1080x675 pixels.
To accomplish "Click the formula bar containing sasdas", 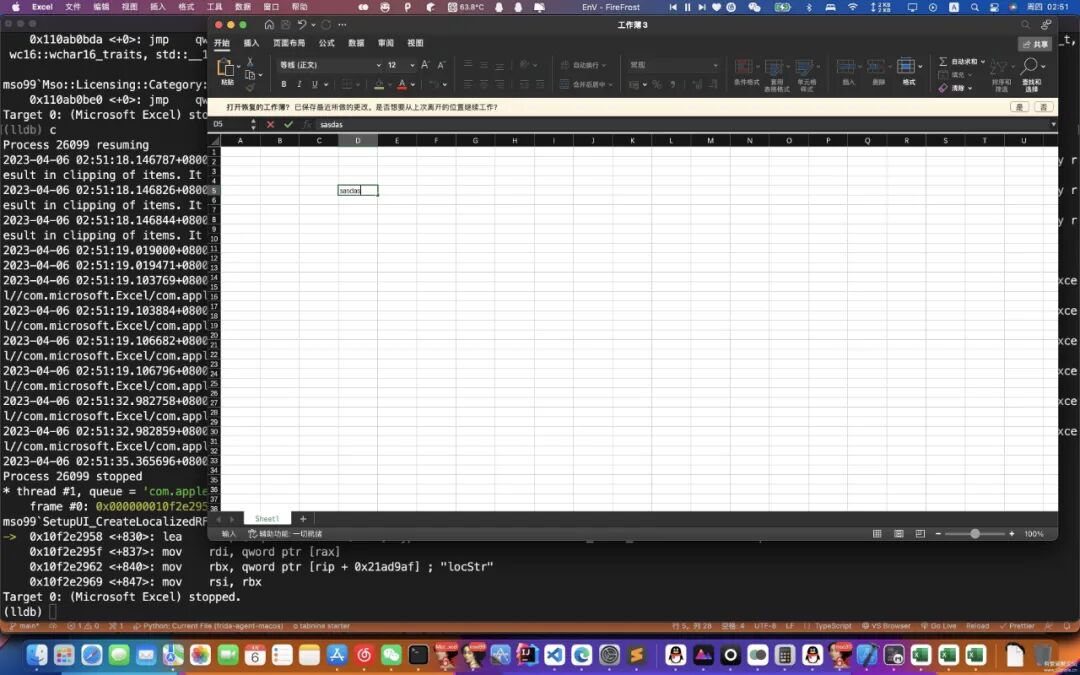I will coord(682,125).
